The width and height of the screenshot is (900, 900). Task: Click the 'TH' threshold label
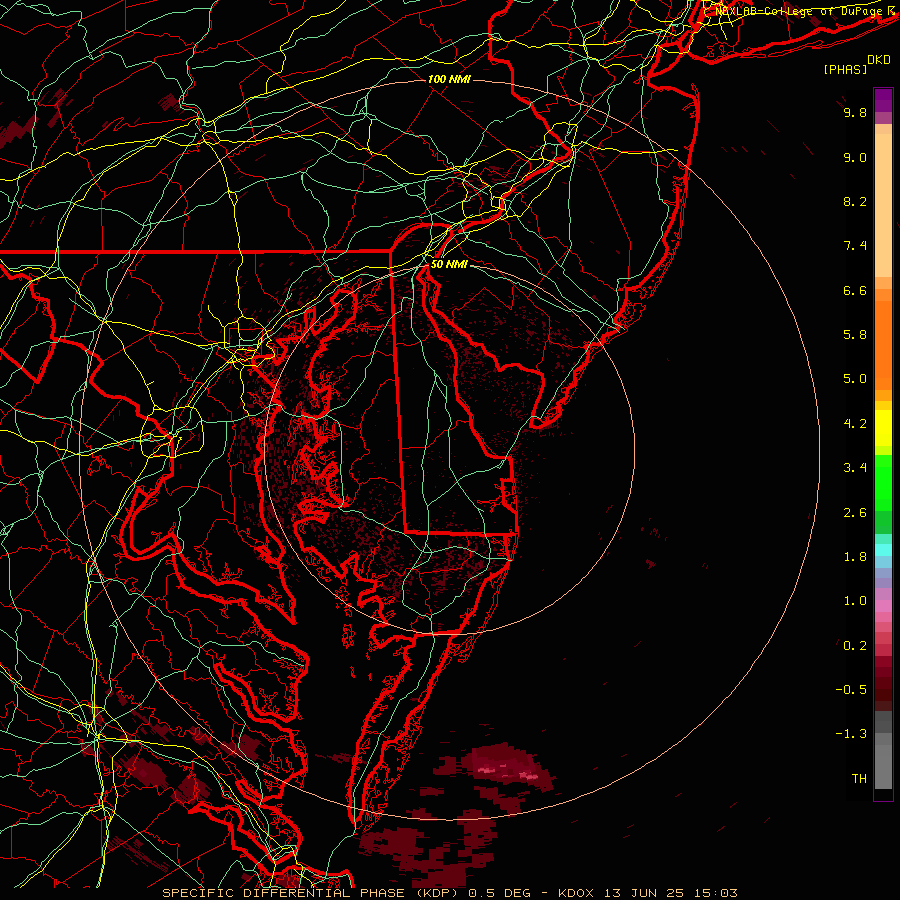[x=859, y=779]
